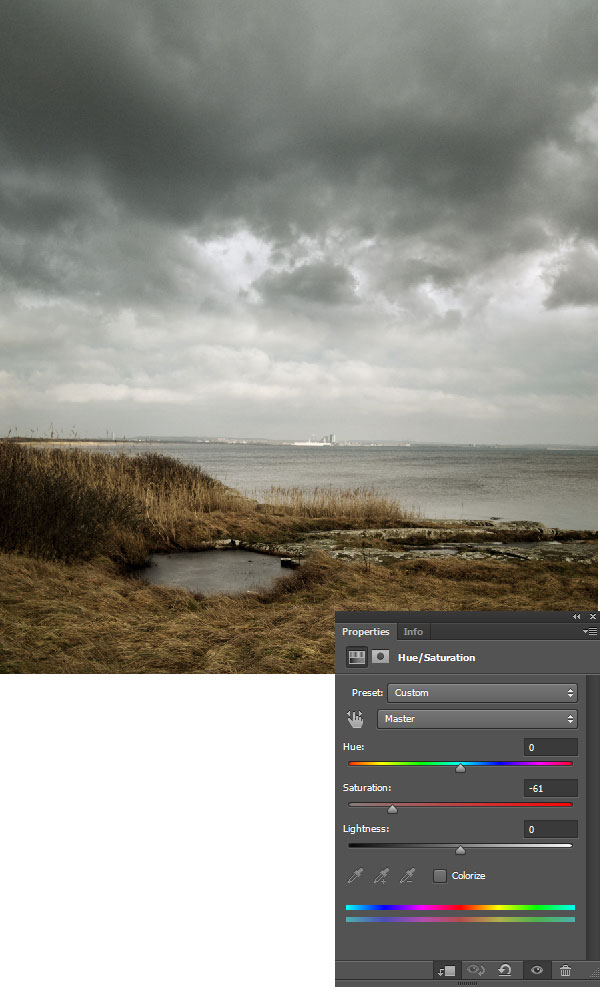Activate the on-image targeted adjustment hand tool
600x988 pixels.
point(356,719)
